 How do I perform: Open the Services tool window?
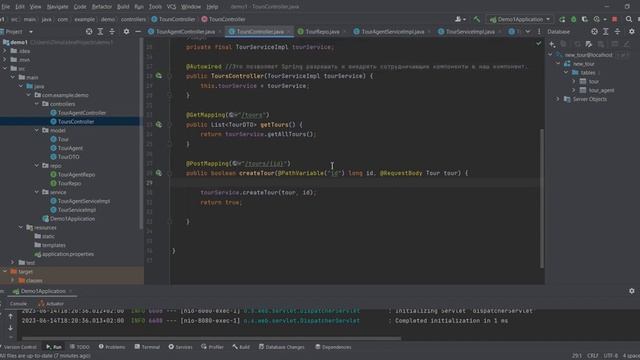180,347
